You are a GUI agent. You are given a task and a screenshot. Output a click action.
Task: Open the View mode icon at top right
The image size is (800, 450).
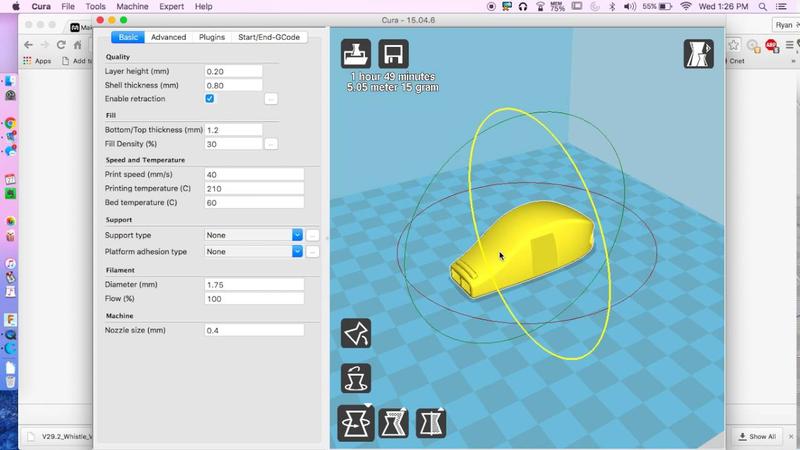pos(698,54)
